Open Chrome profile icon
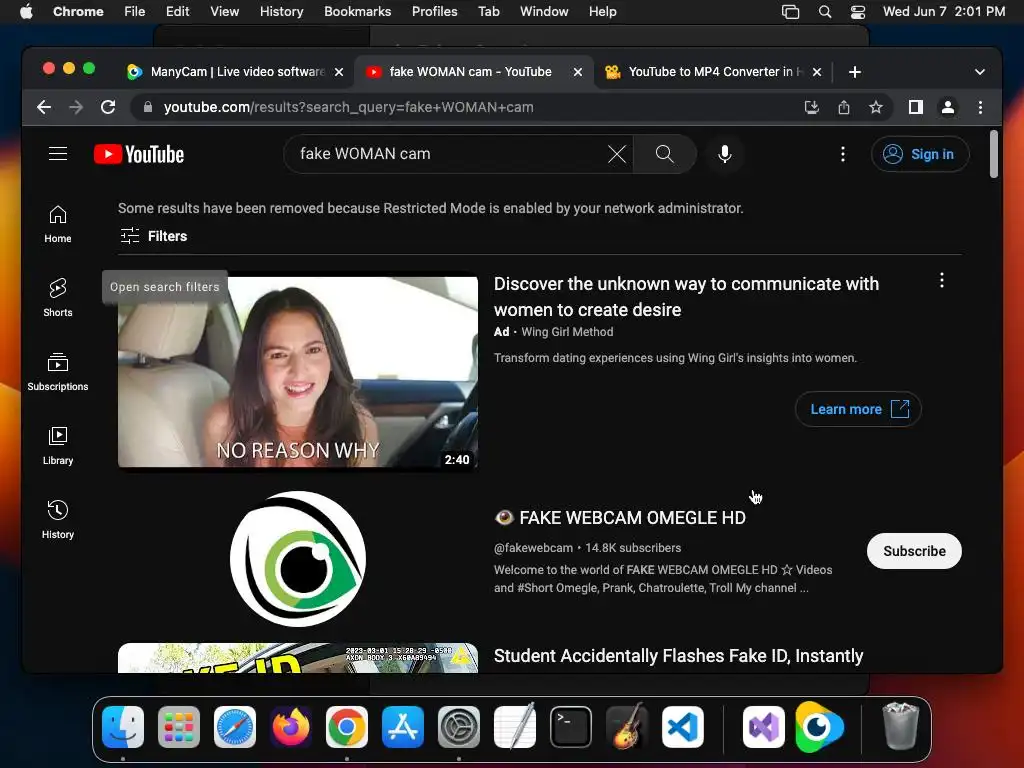 pos(948,107)
